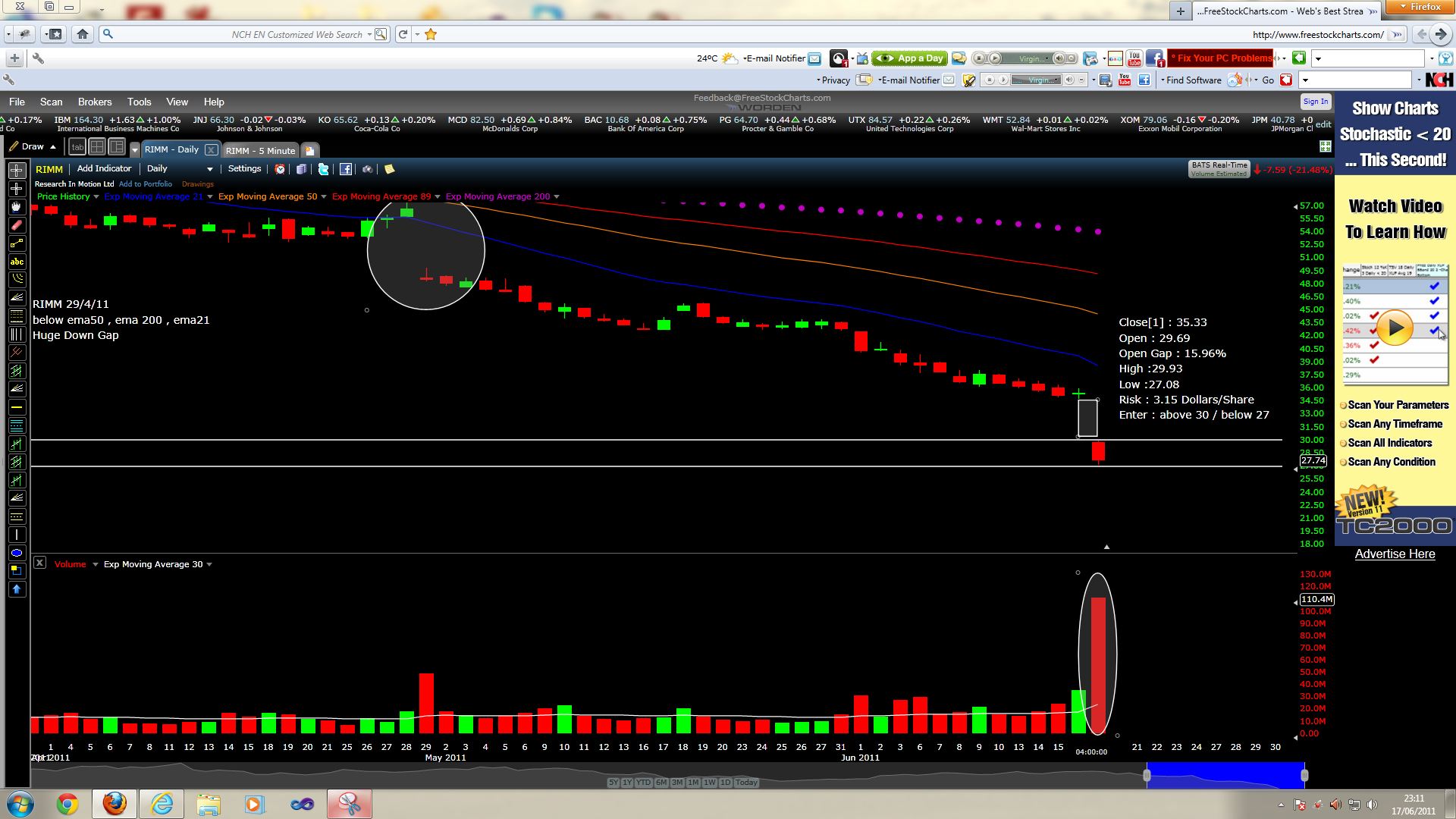Play the TC2000 ad video
1456x819 pixels.
(1395, 328)
